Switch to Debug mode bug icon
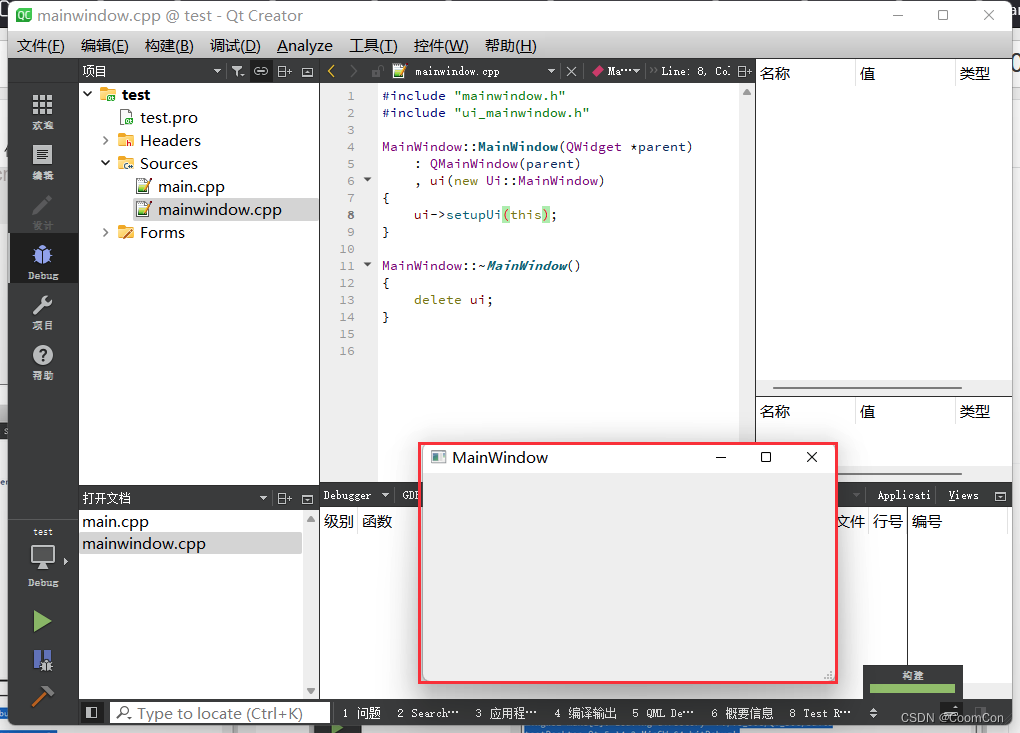 tap(42, 261)
